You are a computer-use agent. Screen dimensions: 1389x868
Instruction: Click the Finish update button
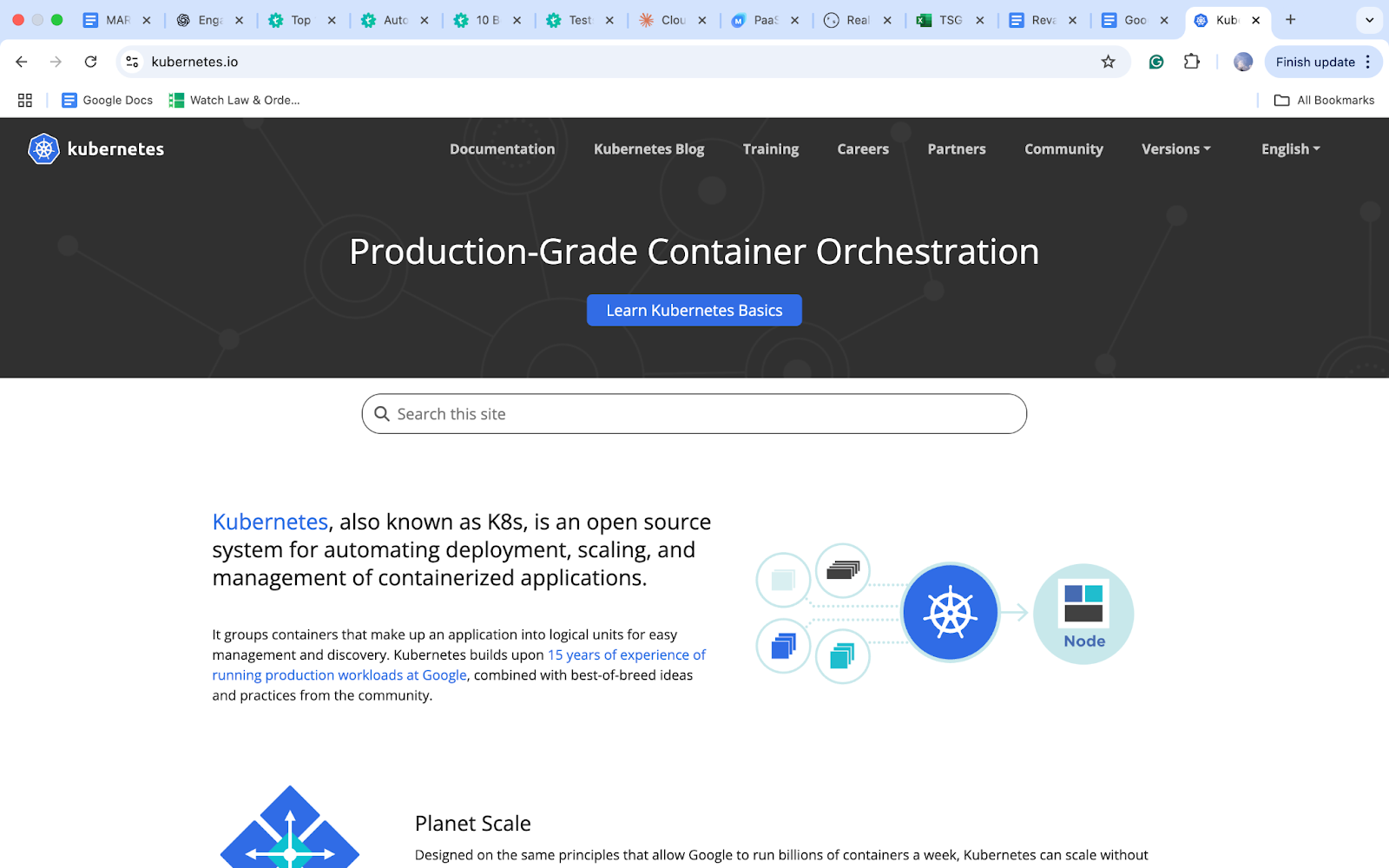click(x=1315, y=62)
